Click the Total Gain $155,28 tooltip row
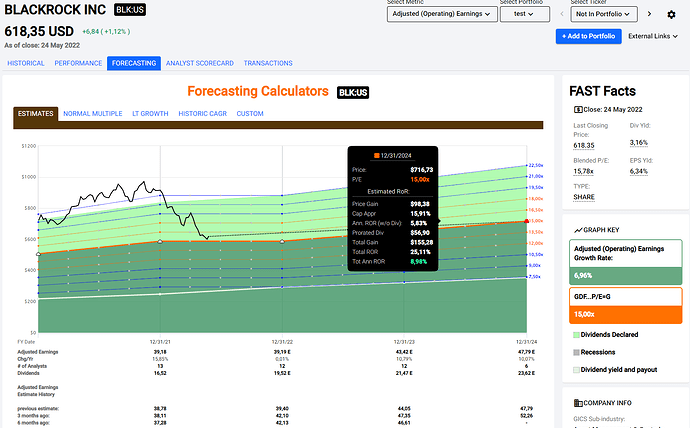The height and width of the screenshot is (428, 690). click(393, 242)
